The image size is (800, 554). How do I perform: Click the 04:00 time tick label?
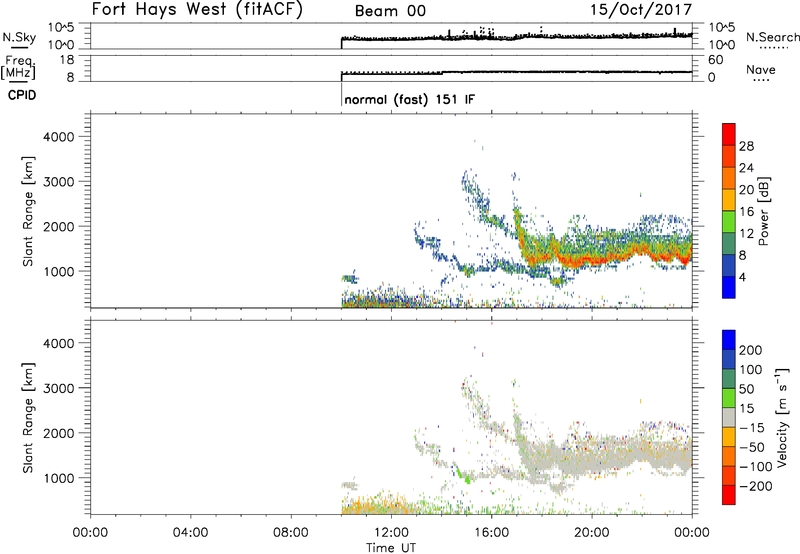[x=190, y=533]
